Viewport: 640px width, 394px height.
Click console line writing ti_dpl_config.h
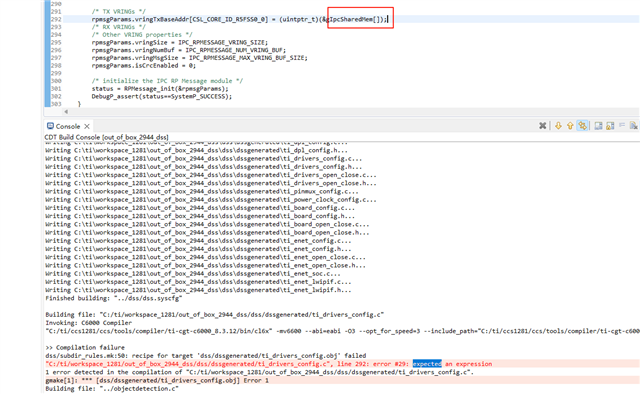(x=196, y=150)
